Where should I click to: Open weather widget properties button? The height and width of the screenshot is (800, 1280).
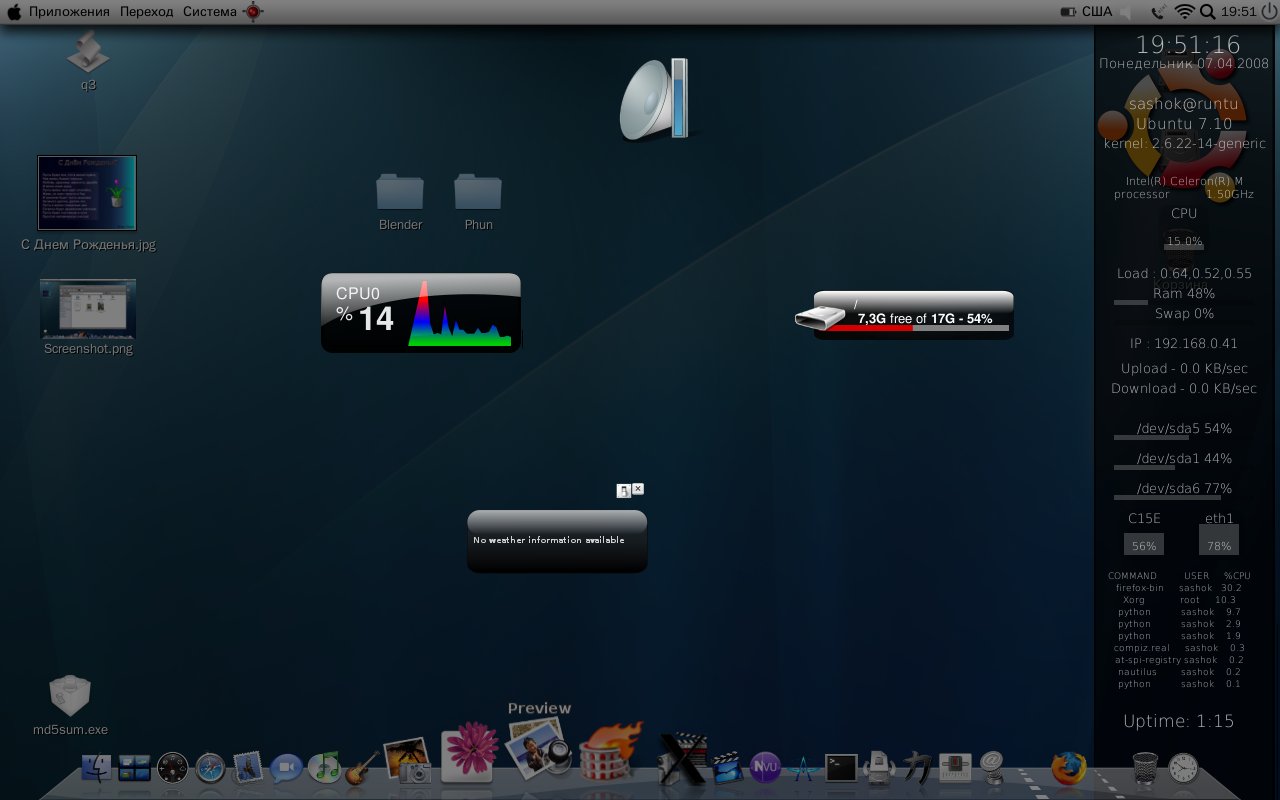623,490
